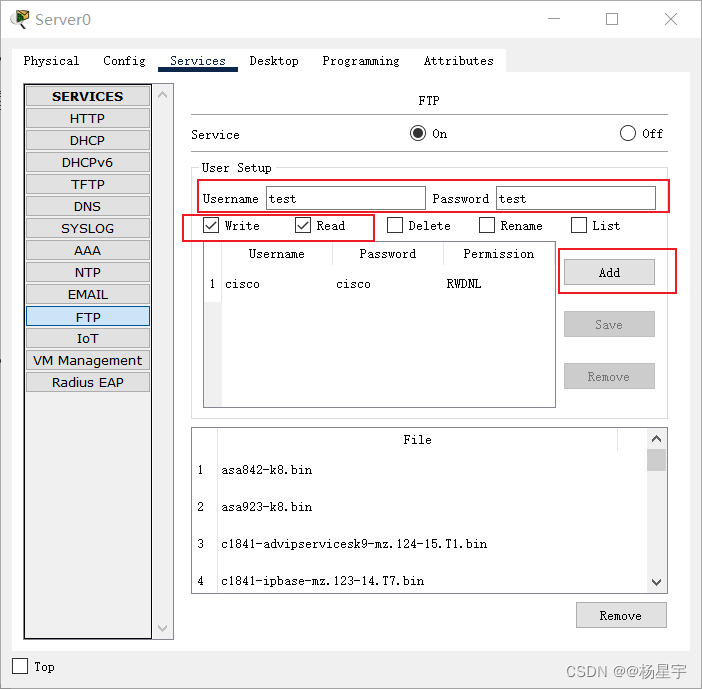The height and width of the screenshot is (689, 702).
Task: Open VM Management service
Action: coord(88,360)
